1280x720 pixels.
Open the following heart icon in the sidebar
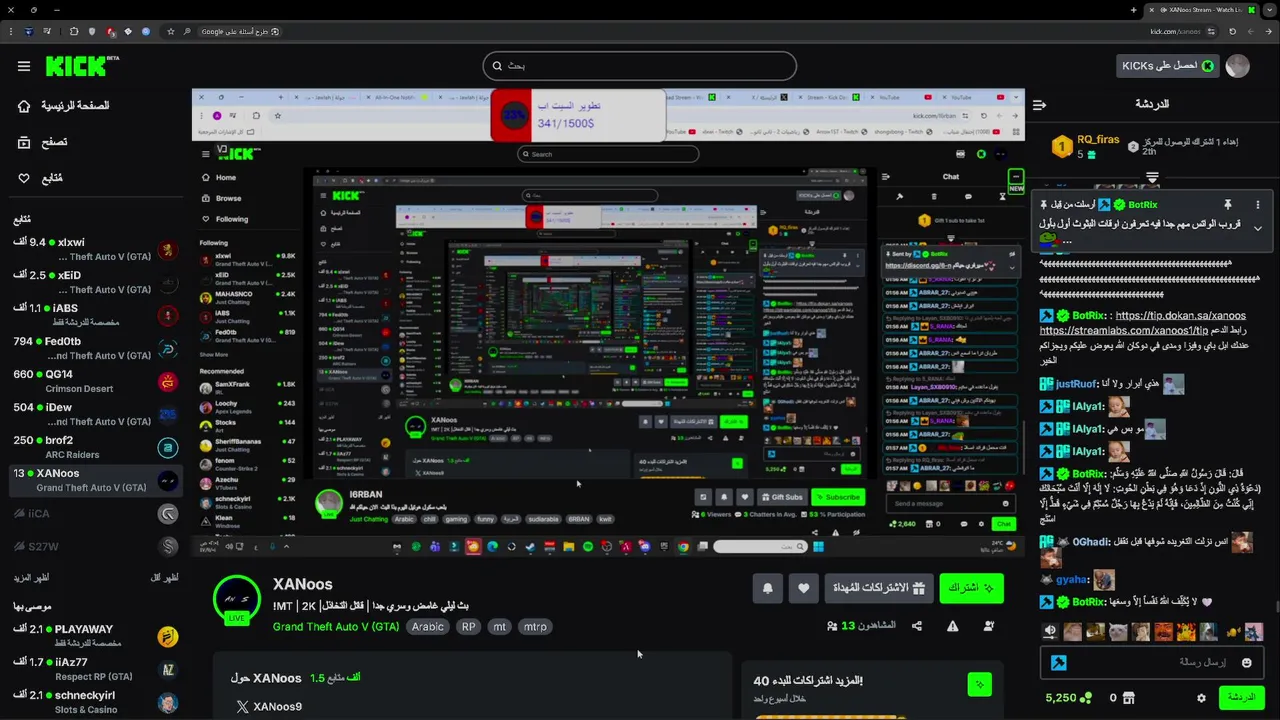tap(24, 178)
